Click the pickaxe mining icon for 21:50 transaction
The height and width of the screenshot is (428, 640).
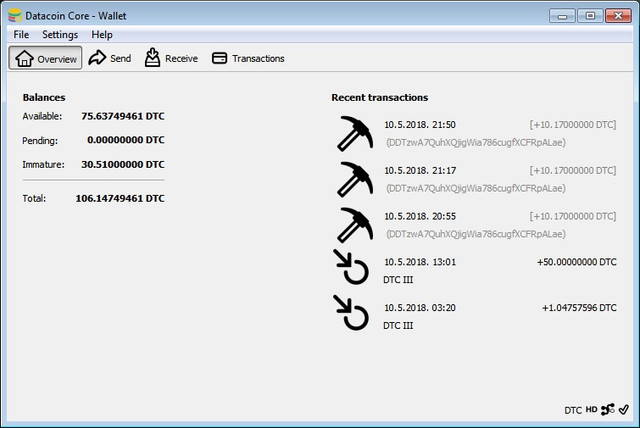[355, 133]
